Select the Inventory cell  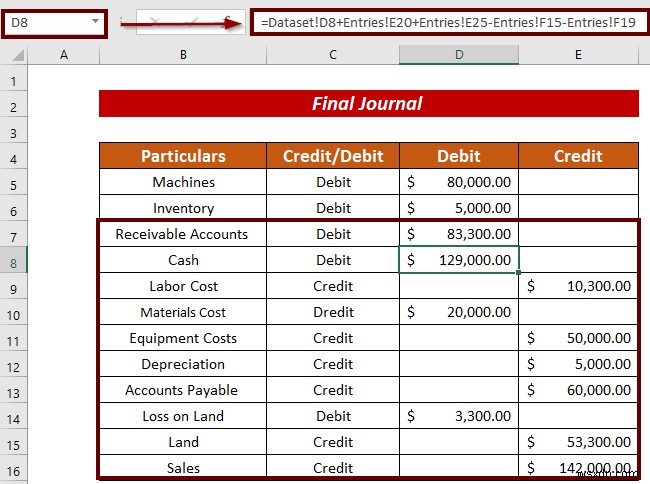pyautogui.click(x=183, y=208)
